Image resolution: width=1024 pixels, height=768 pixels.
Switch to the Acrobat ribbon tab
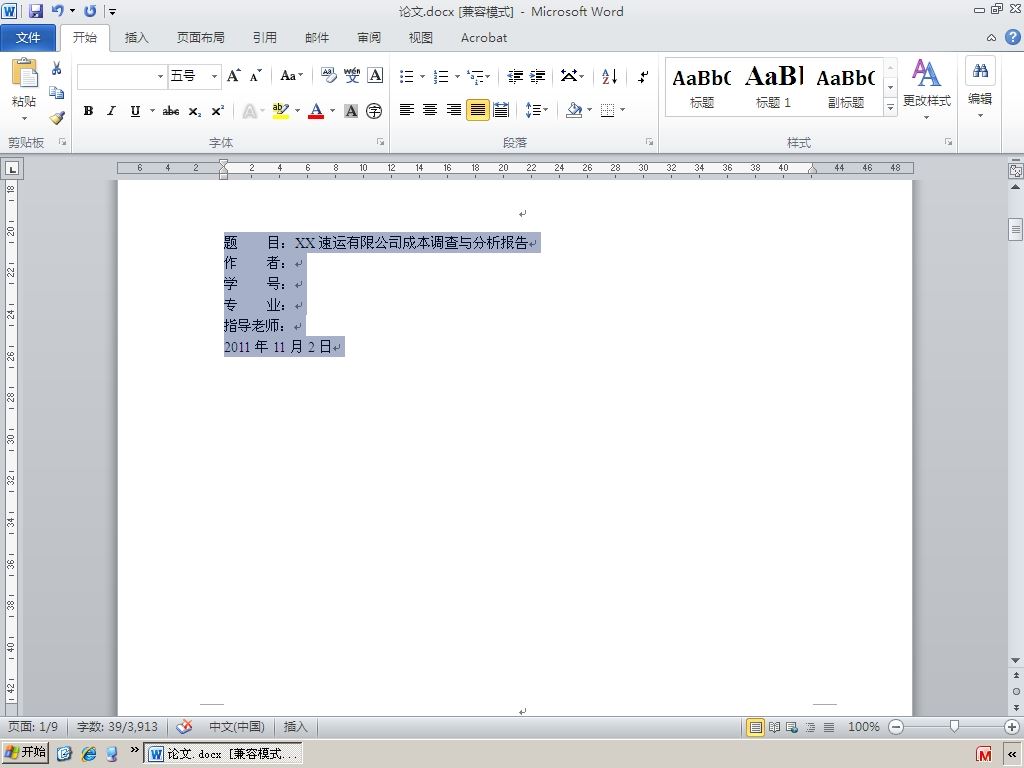click(484, 38)
